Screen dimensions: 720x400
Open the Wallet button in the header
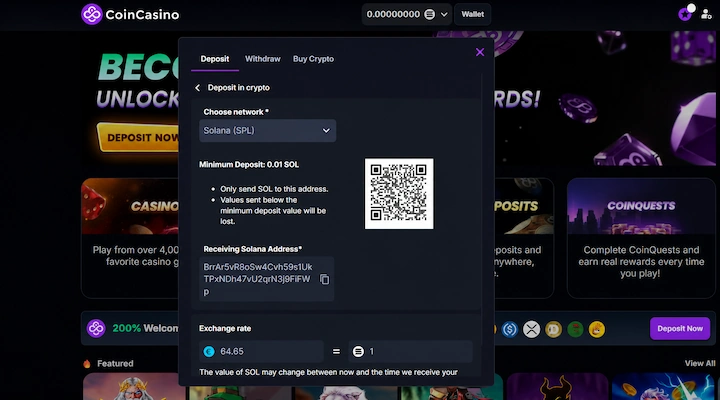point(472,14)
